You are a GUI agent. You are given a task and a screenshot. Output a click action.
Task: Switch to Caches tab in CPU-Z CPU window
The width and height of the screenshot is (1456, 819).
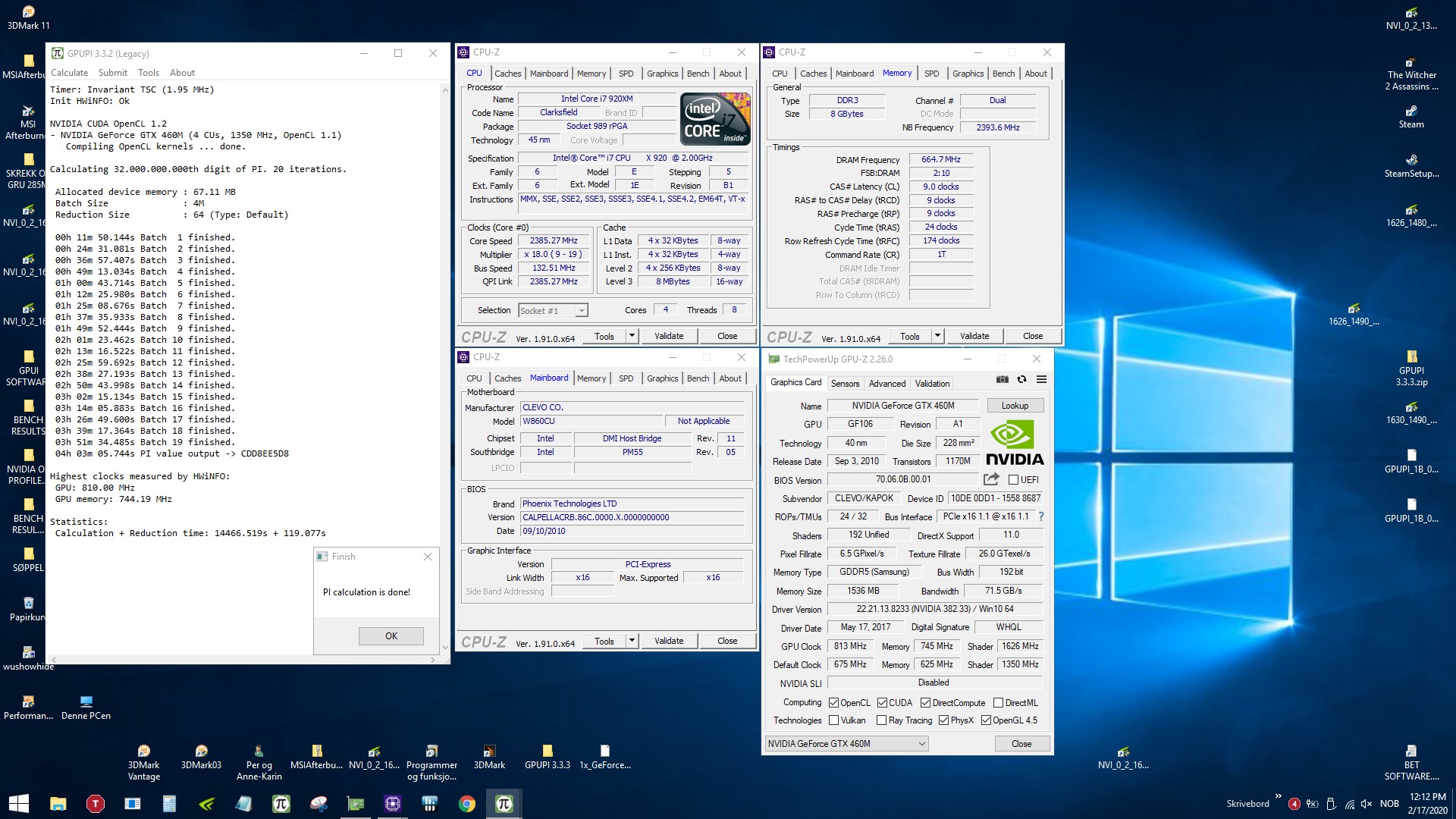pos(507,74)
